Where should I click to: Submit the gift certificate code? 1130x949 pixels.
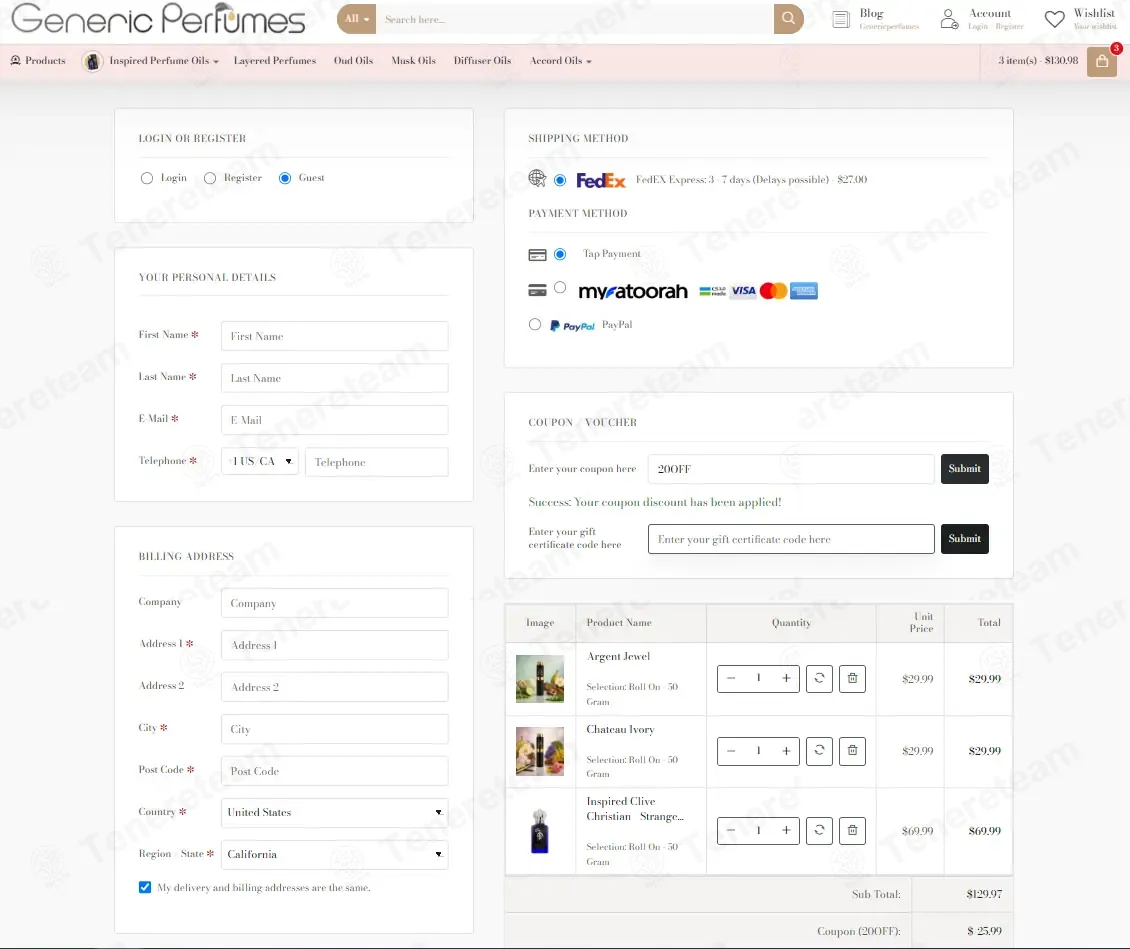click(964, 538)
